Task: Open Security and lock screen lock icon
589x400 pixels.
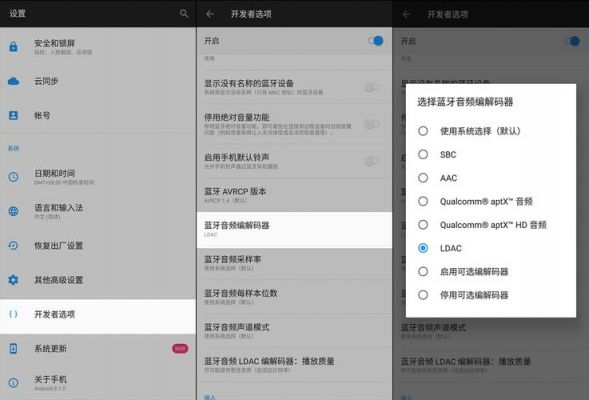Action: click(13, 47)
